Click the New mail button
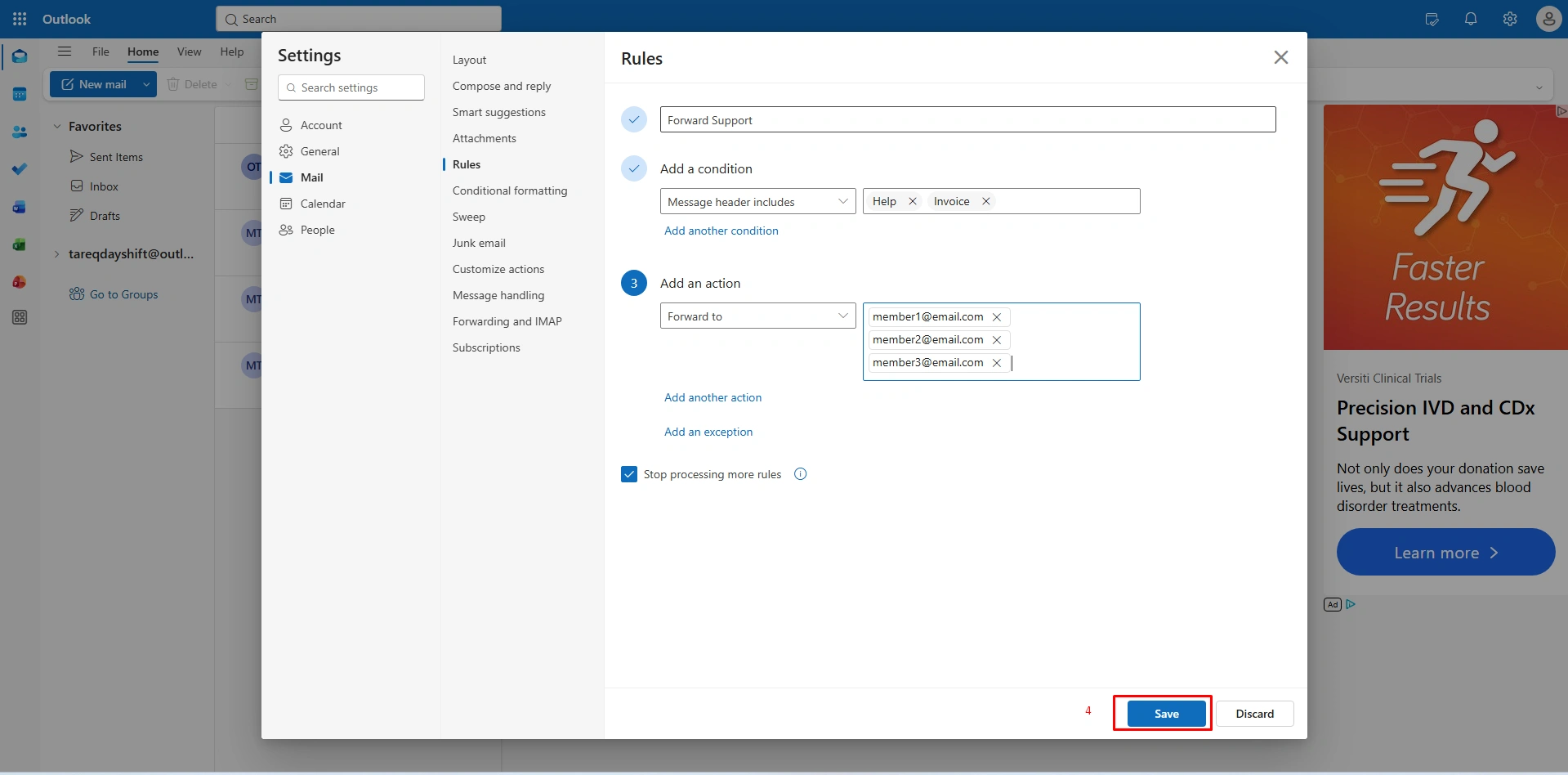Viewport: 1568px width, 775px height. (x=93, y=84)
